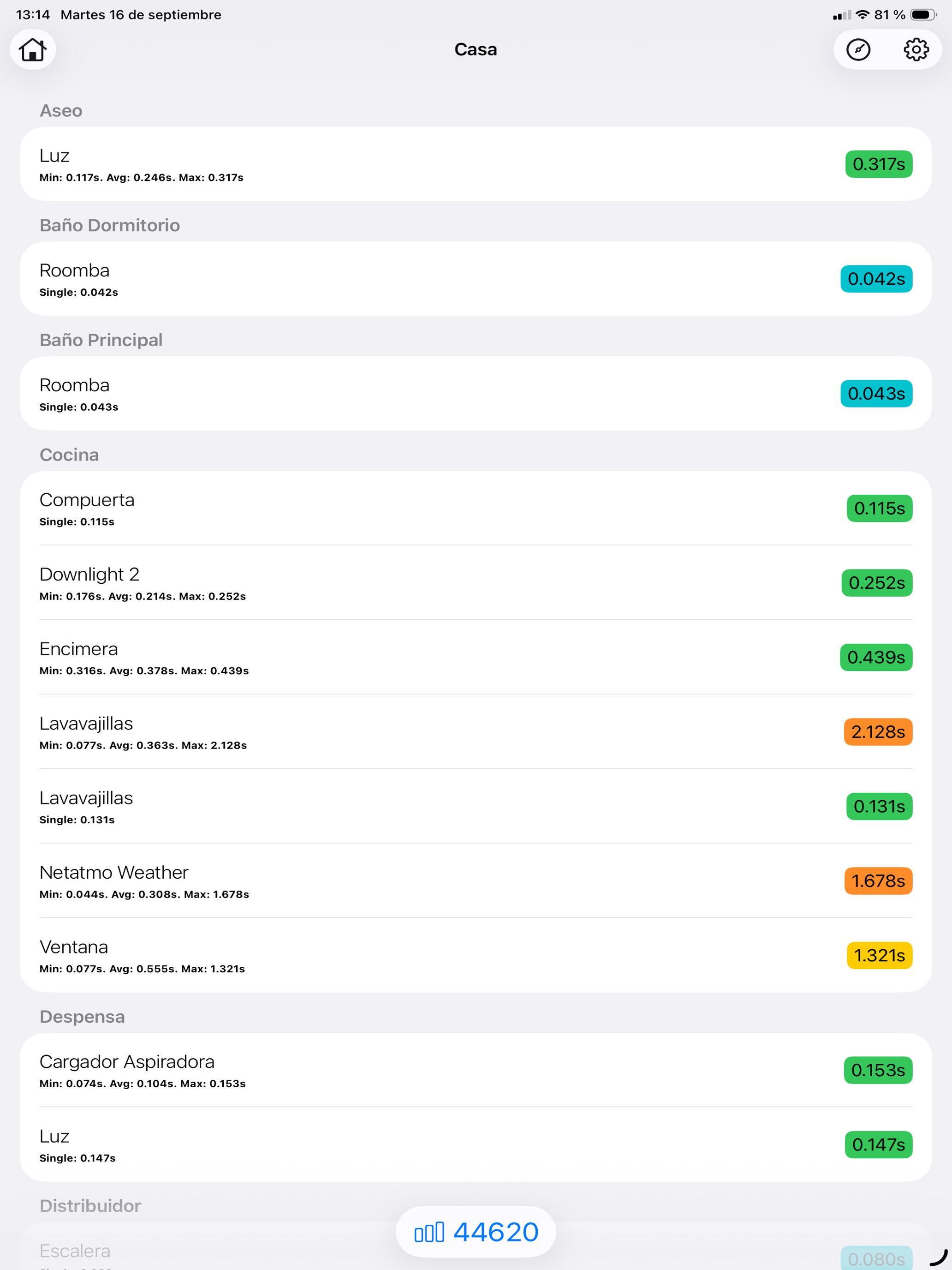
Task: Open the Downlight 2 entry
Action: click(476, 583)
